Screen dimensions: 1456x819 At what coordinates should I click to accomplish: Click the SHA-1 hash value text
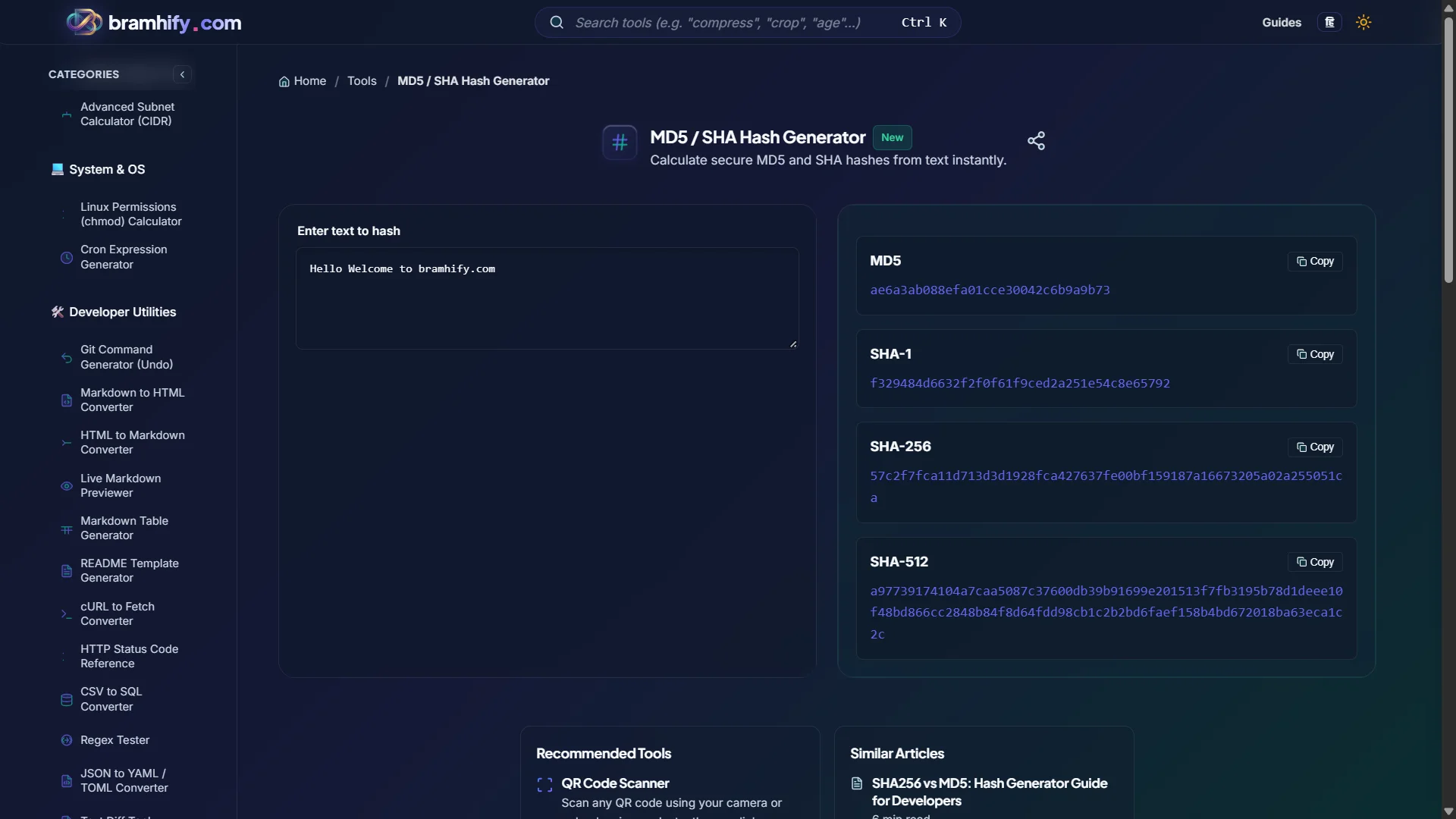[x=1020, y=384]
